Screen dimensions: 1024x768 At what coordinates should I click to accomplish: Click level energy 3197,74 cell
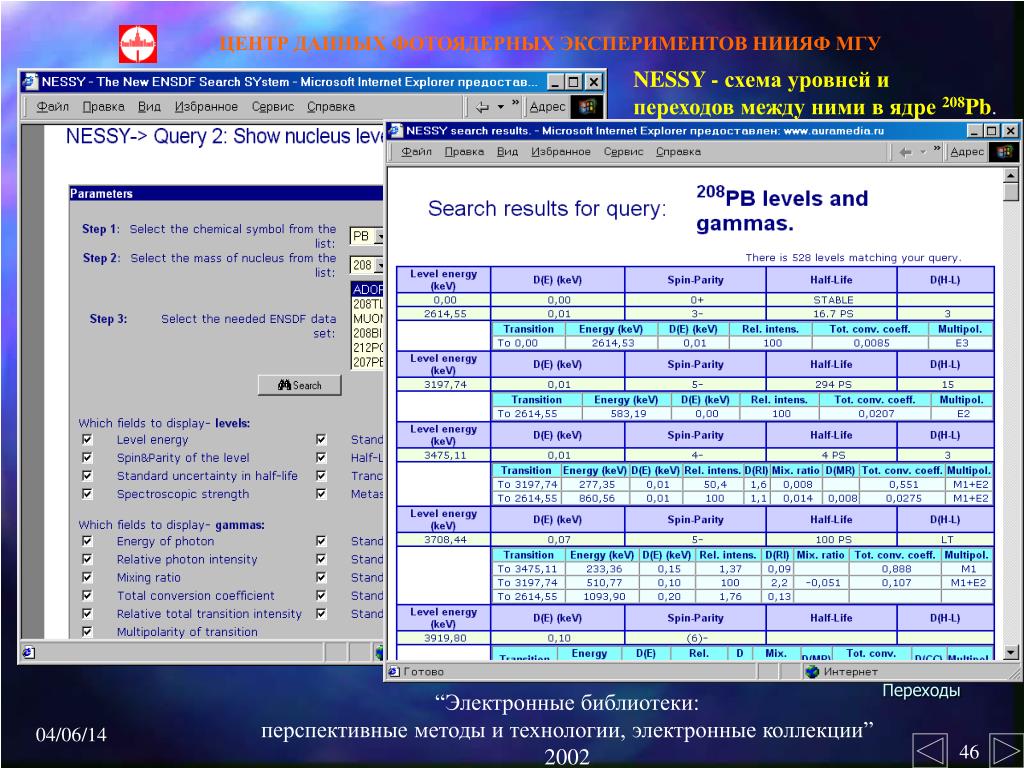(x=444, y=385)
